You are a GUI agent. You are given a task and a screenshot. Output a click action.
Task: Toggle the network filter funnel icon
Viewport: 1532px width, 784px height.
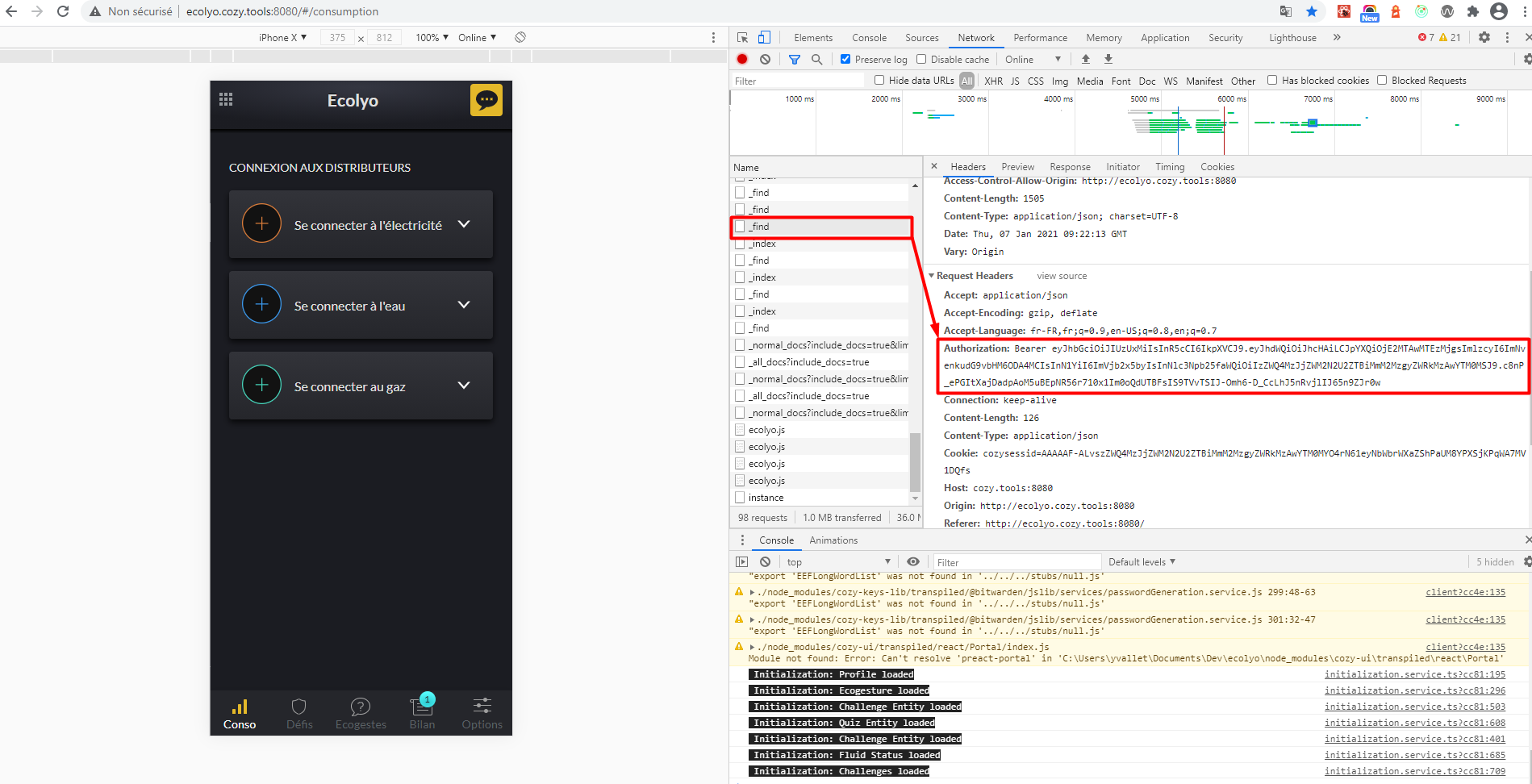[795, 59]
